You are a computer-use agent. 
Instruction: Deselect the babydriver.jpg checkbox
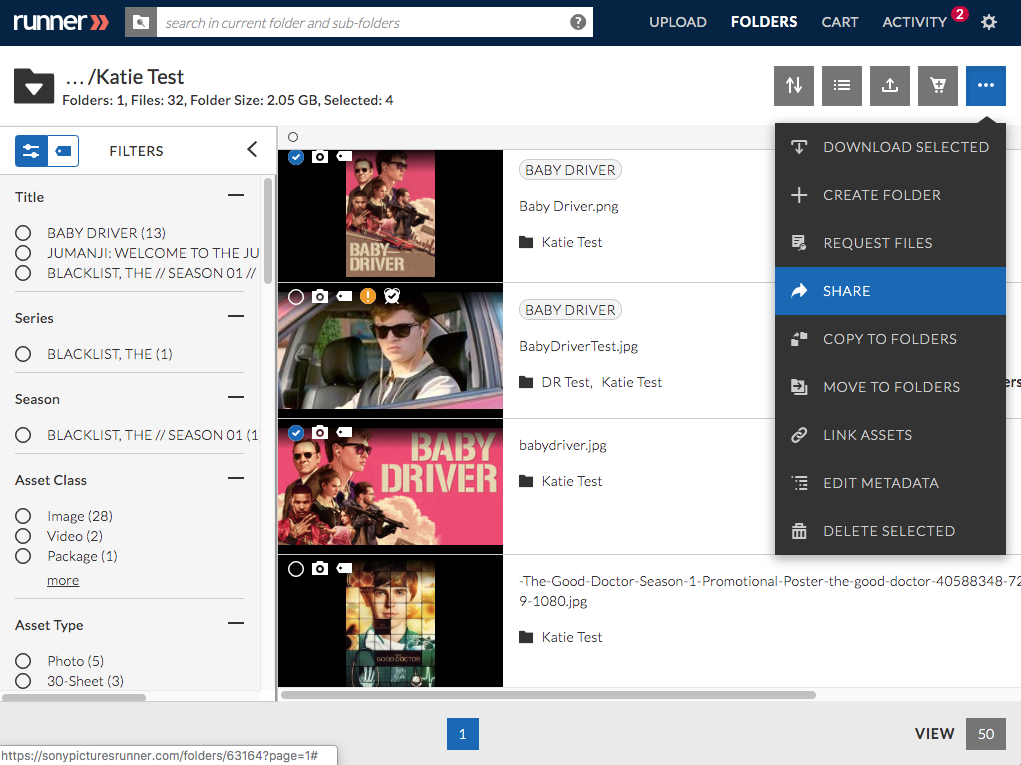tap(296, 432)
